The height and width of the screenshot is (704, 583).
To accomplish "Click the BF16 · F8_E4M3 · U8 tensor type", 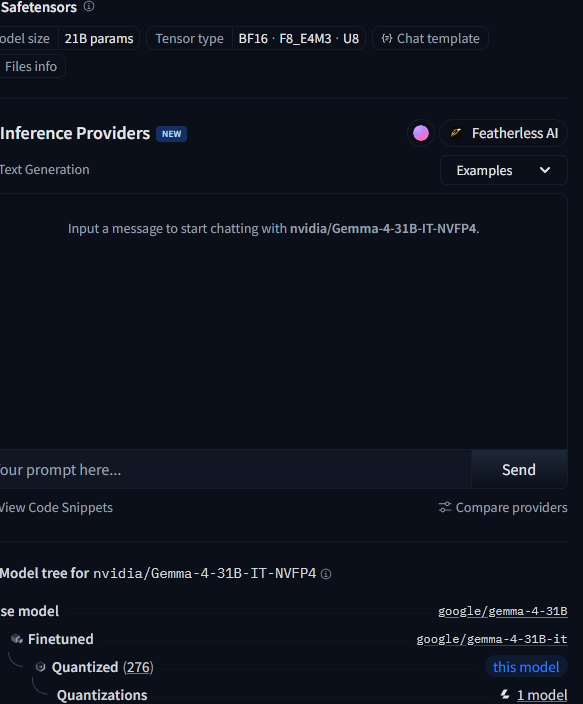I will coord(299,39).
